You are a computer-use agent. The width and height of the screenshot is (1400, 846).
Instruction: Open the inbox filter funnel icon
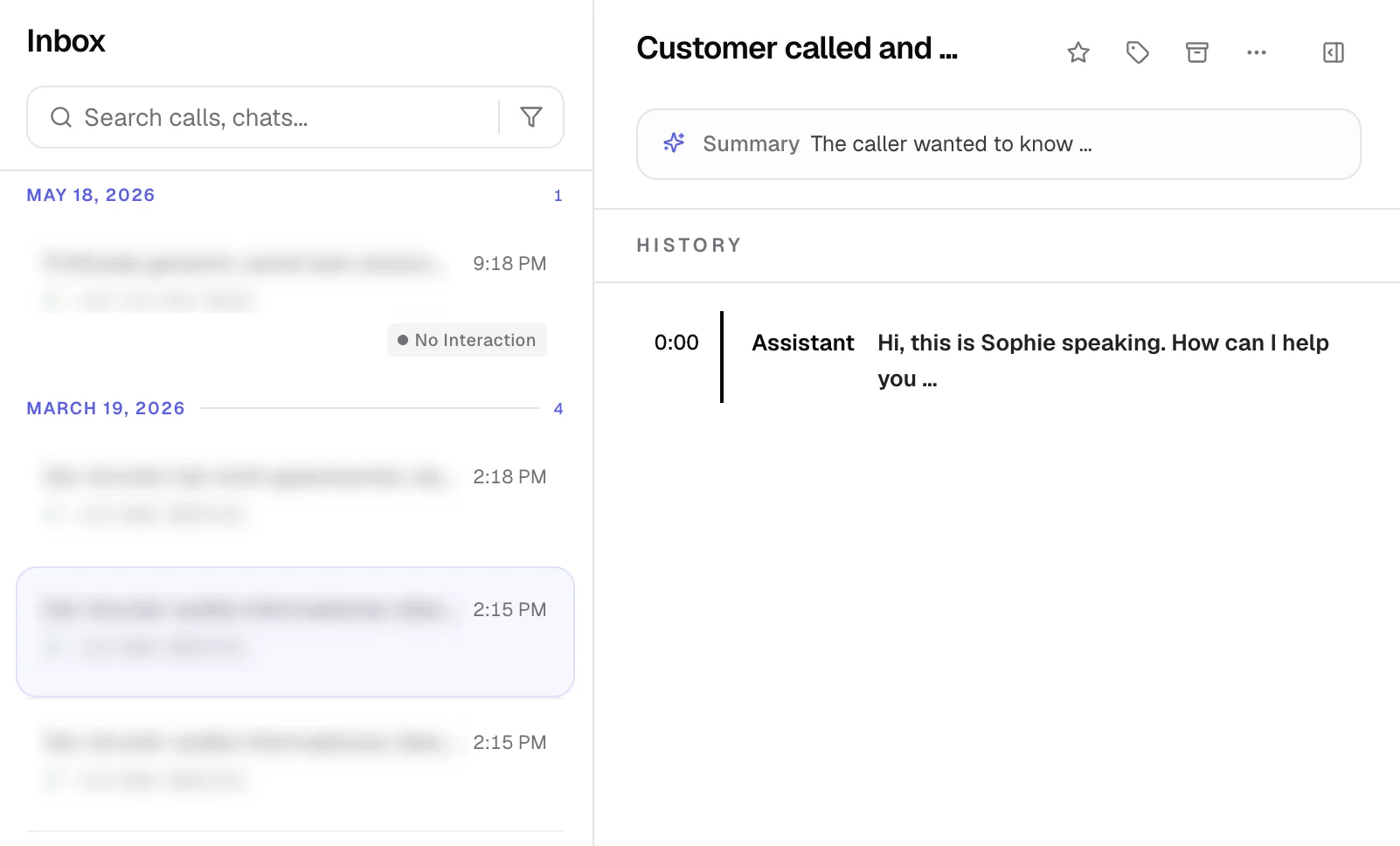pos(530,117)
